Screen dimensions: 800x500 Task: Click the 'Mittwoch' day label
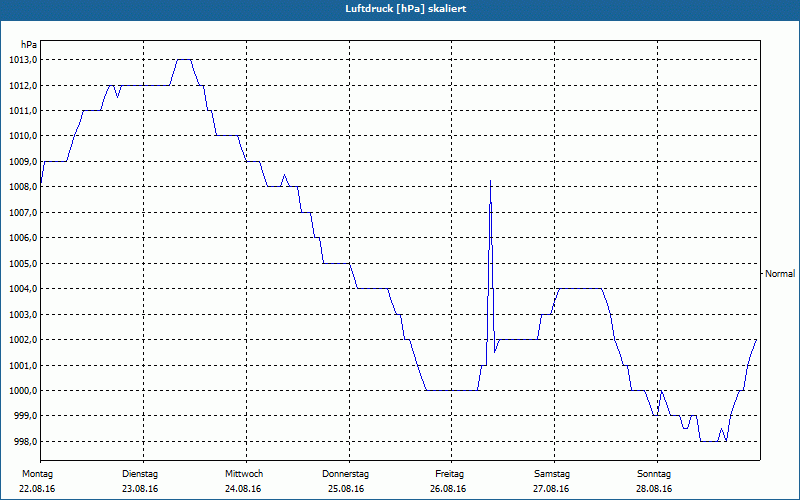244,474
